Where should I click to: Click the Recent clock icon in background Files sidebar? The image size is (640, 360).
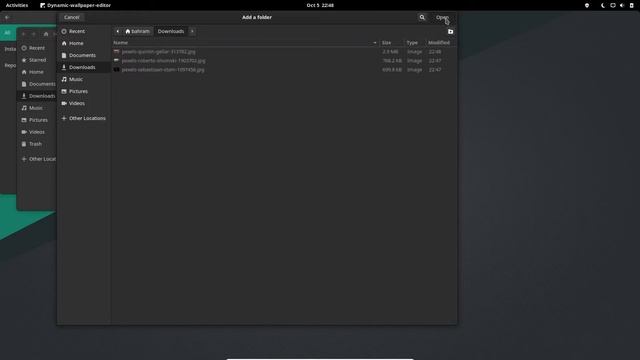click(24, 48)
